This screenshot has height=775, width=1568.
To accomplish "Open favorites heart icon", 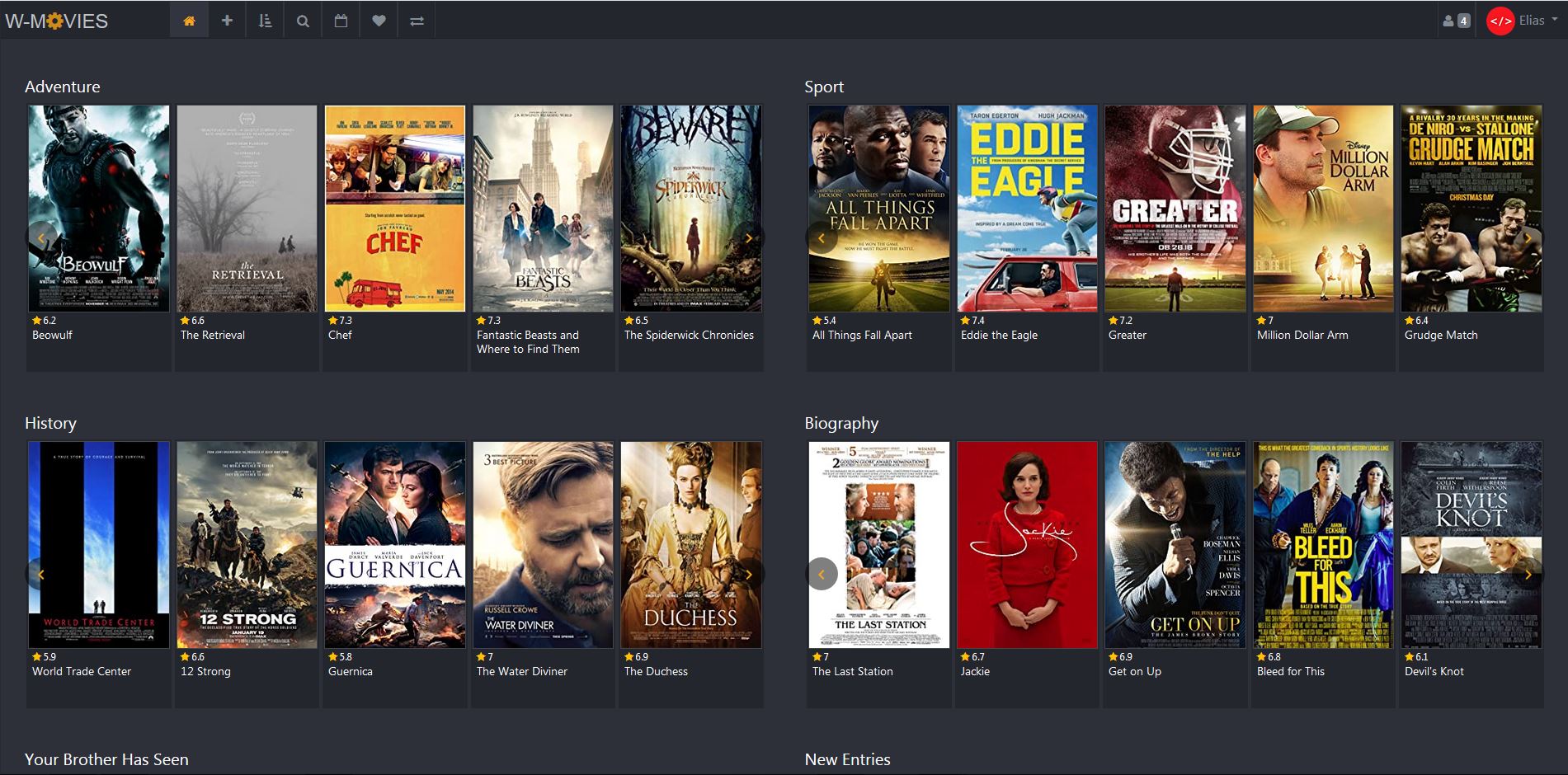I will click(379, 21).
